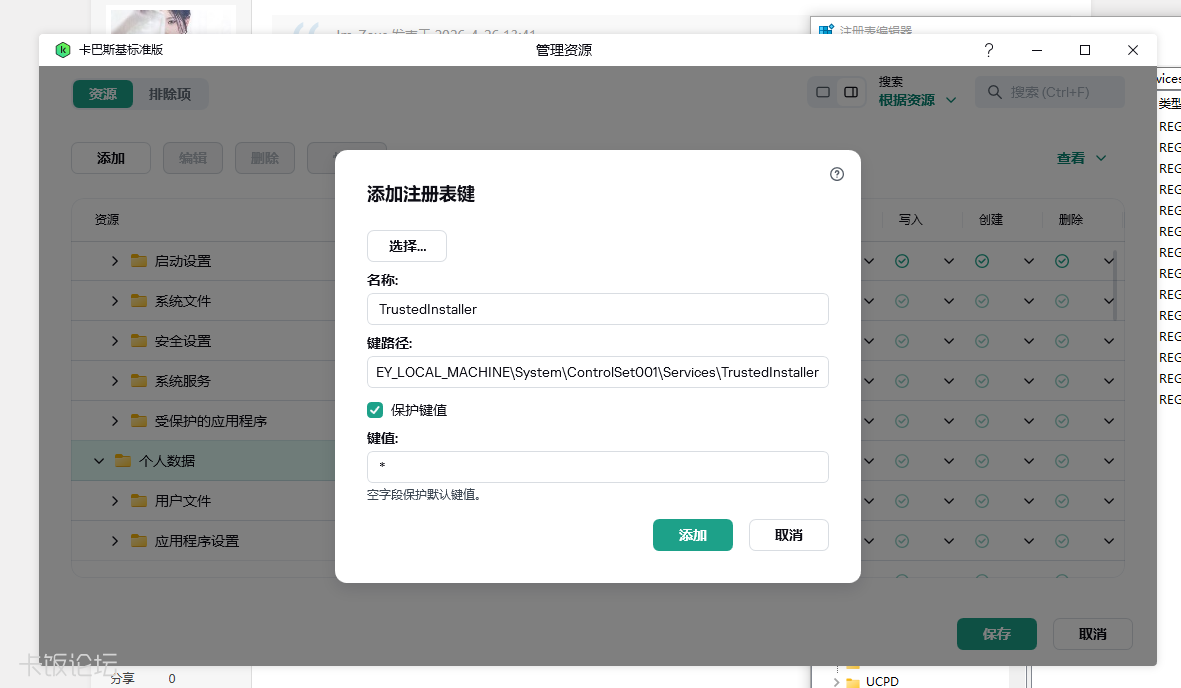The width and height of the screenshot is (1181, 688).
Task: Select split-pane view icon
Action: [851, 92]
